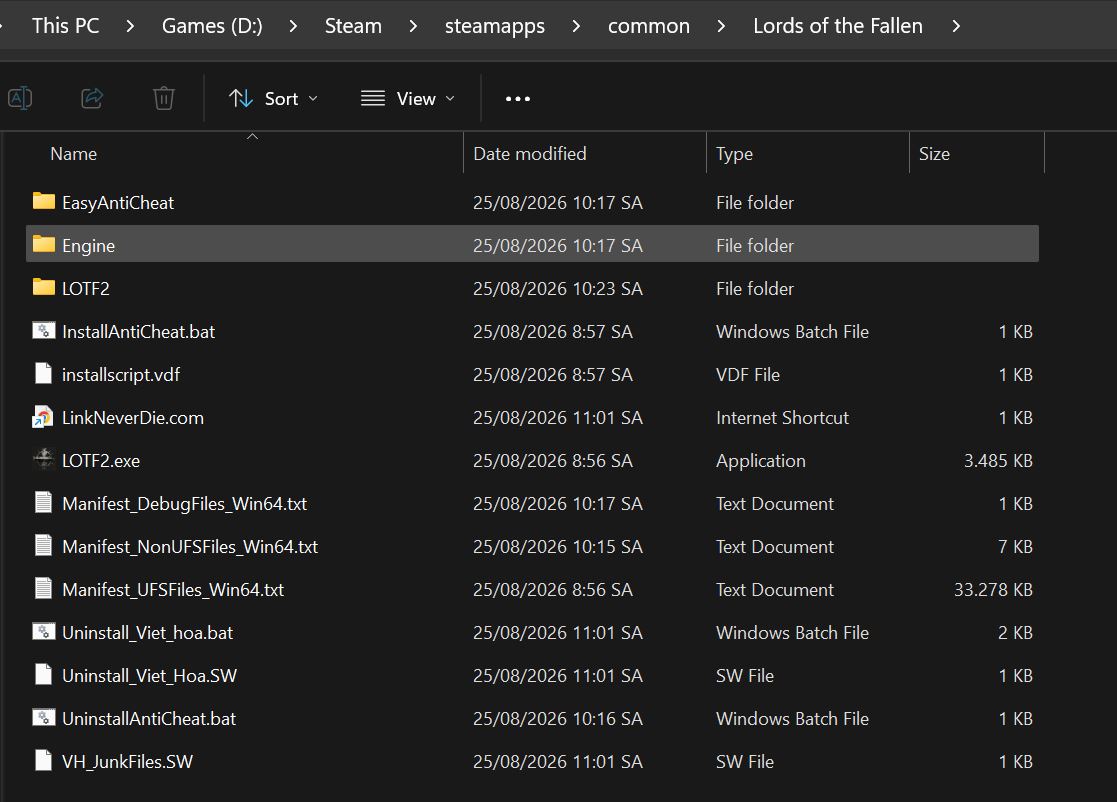
Task: Click the Delete trash can icon
Action: [x=164, y=98]
